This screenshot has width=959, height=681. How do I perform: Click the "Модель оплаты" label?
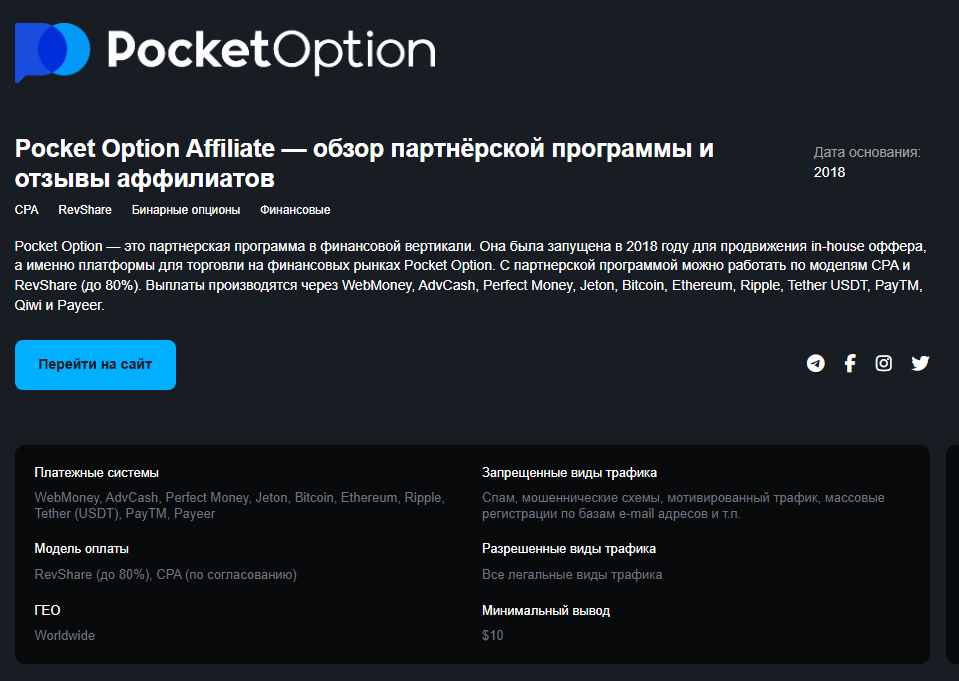pyautogui.click(x=81, y=549)
